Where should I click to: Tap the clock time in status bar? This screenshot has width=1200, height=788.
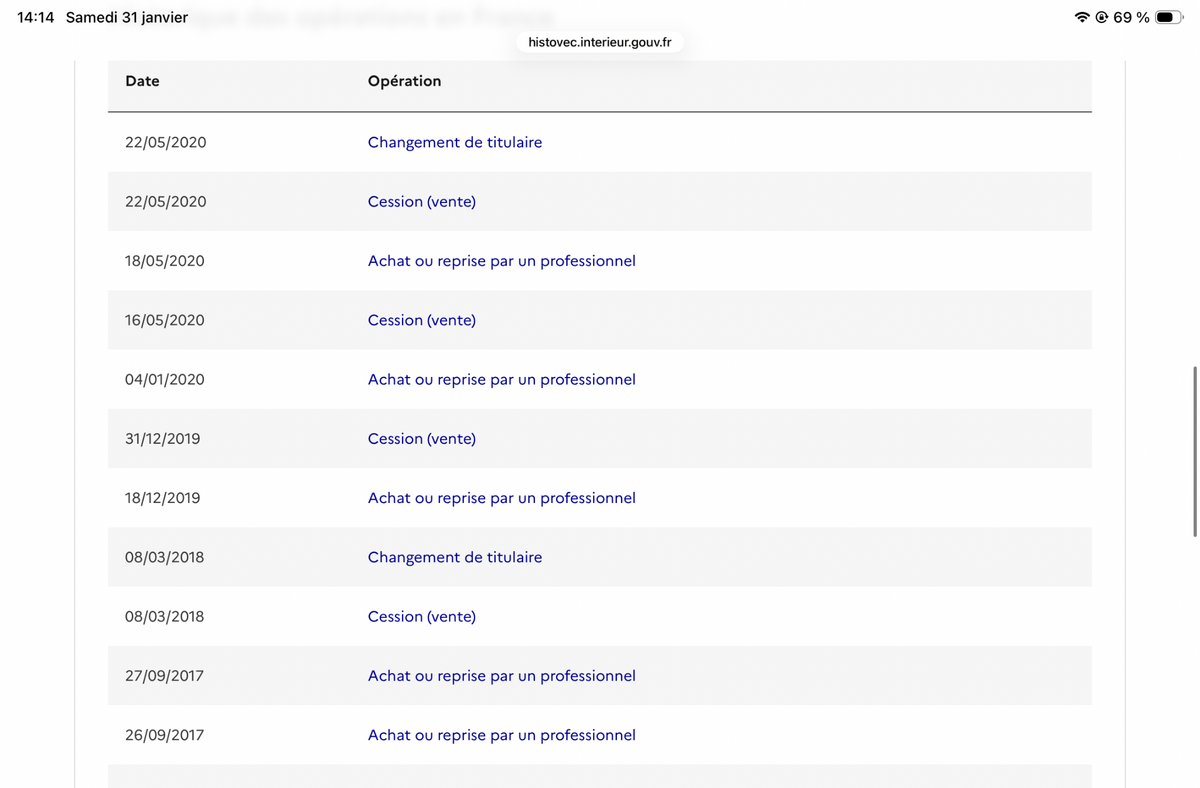36,17
